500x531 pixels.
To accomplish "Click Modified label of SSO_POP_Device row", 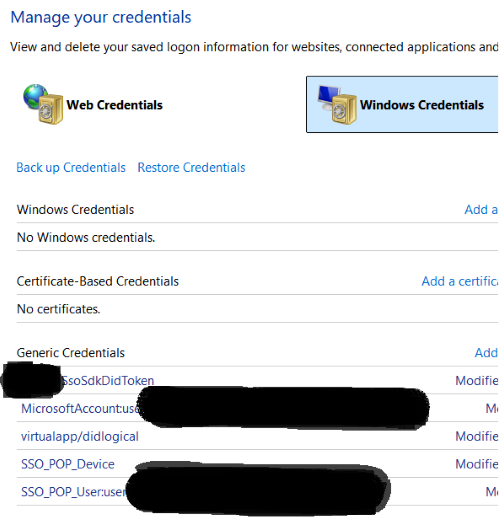I will pos(477,464).
